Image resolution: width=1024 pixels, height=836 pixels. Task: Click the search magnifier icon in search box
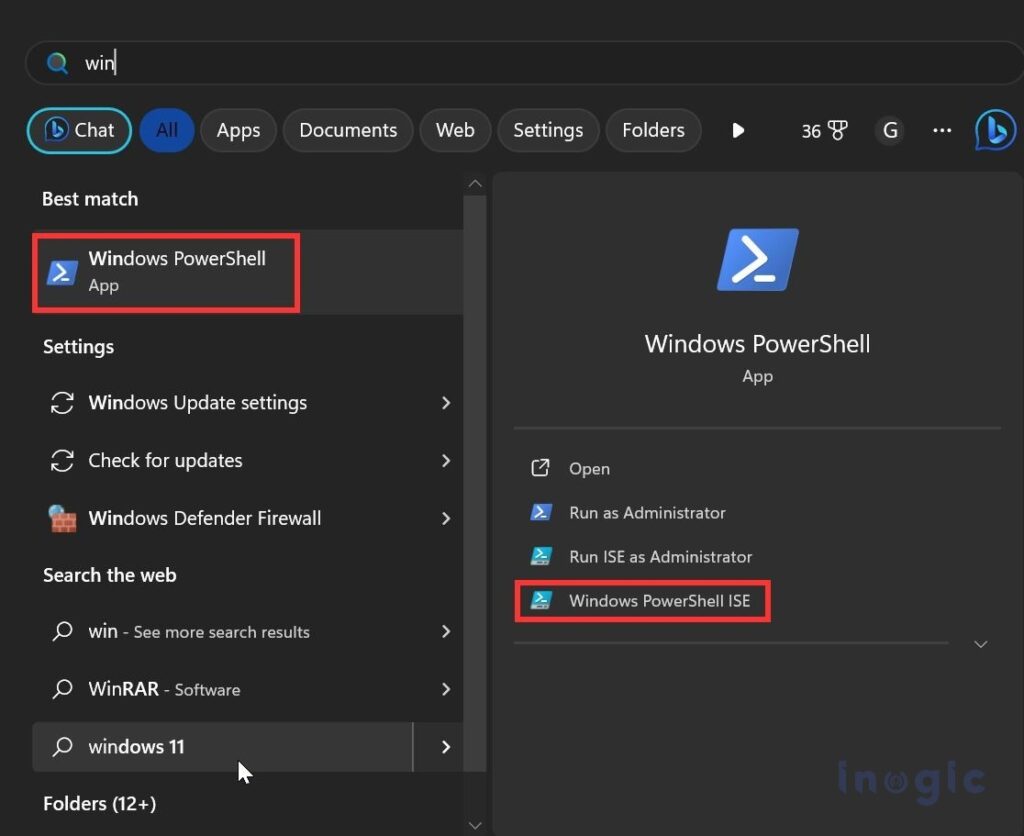tap(57, 63)
